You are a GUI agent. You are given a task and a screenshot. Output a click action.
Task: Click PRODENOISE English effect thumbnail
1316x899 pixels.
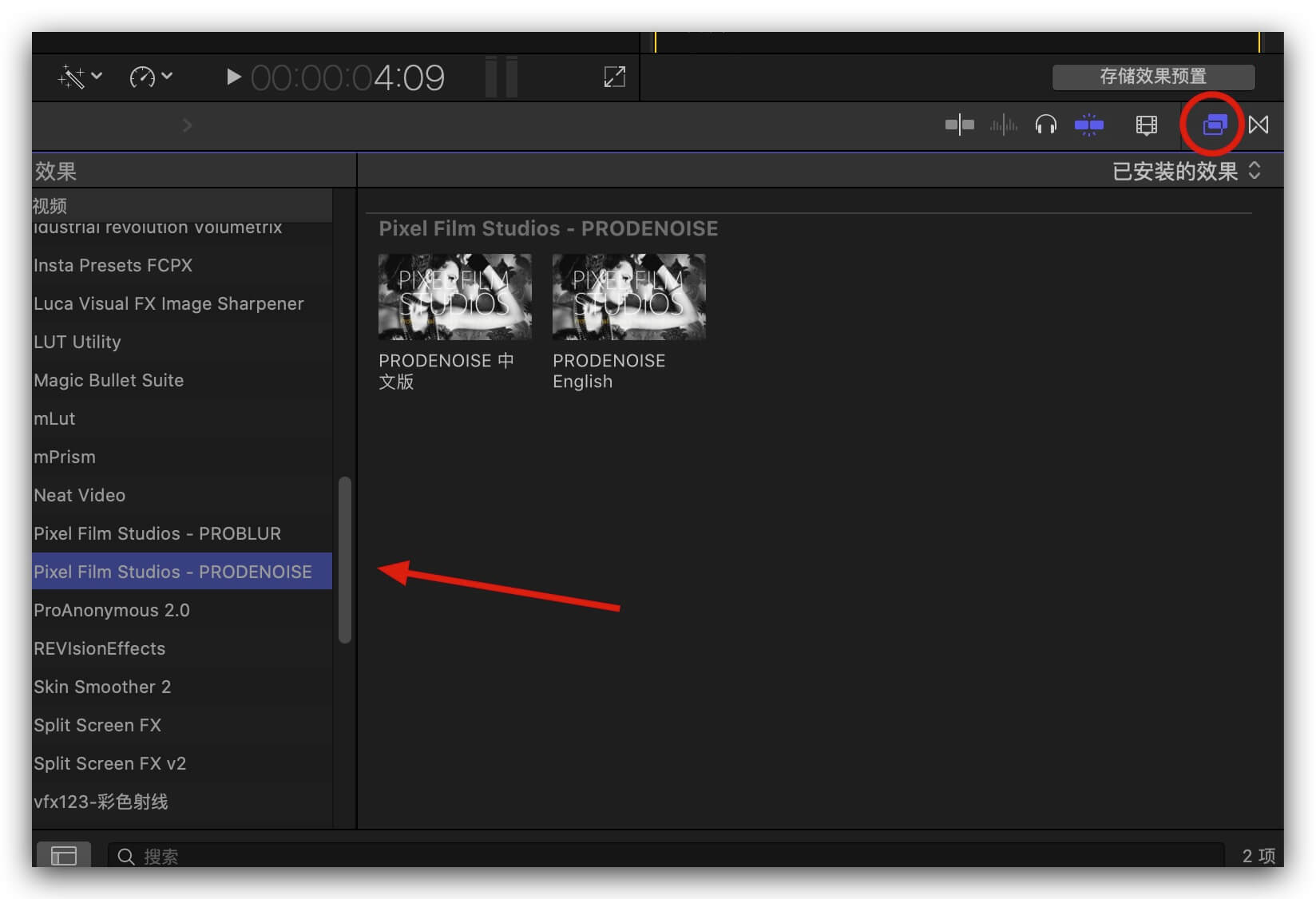coord(628,297)
